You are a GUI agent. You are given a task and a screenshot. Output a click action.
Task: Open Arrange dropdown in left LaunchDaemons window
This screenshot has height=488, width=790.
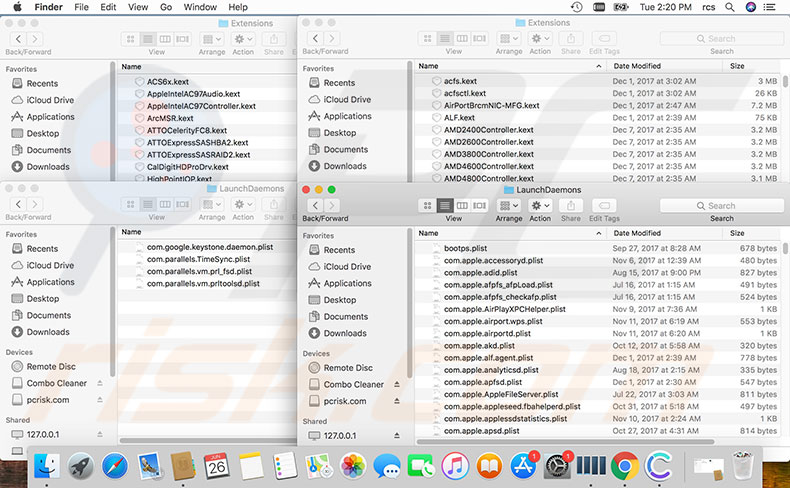(x=212, y=204)
